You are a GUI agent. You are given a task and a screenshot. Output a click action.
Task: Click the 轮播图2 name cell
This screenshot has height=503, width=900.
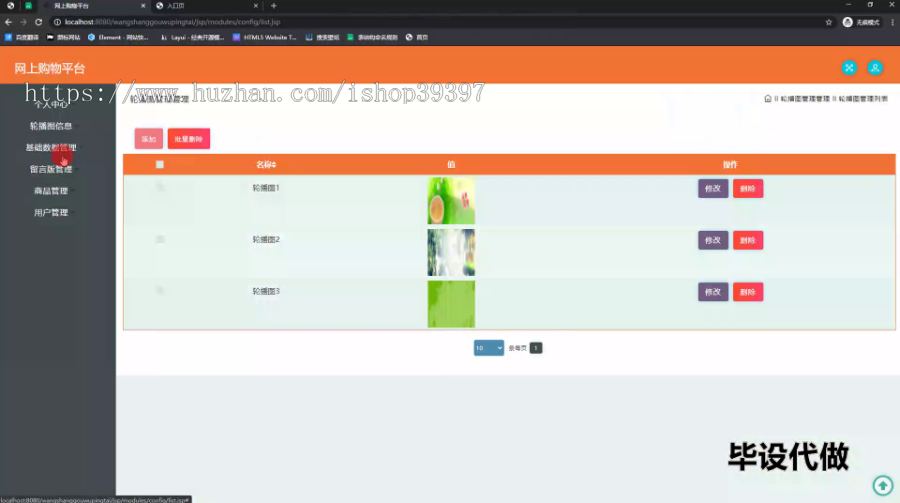[x=266, y=239]
